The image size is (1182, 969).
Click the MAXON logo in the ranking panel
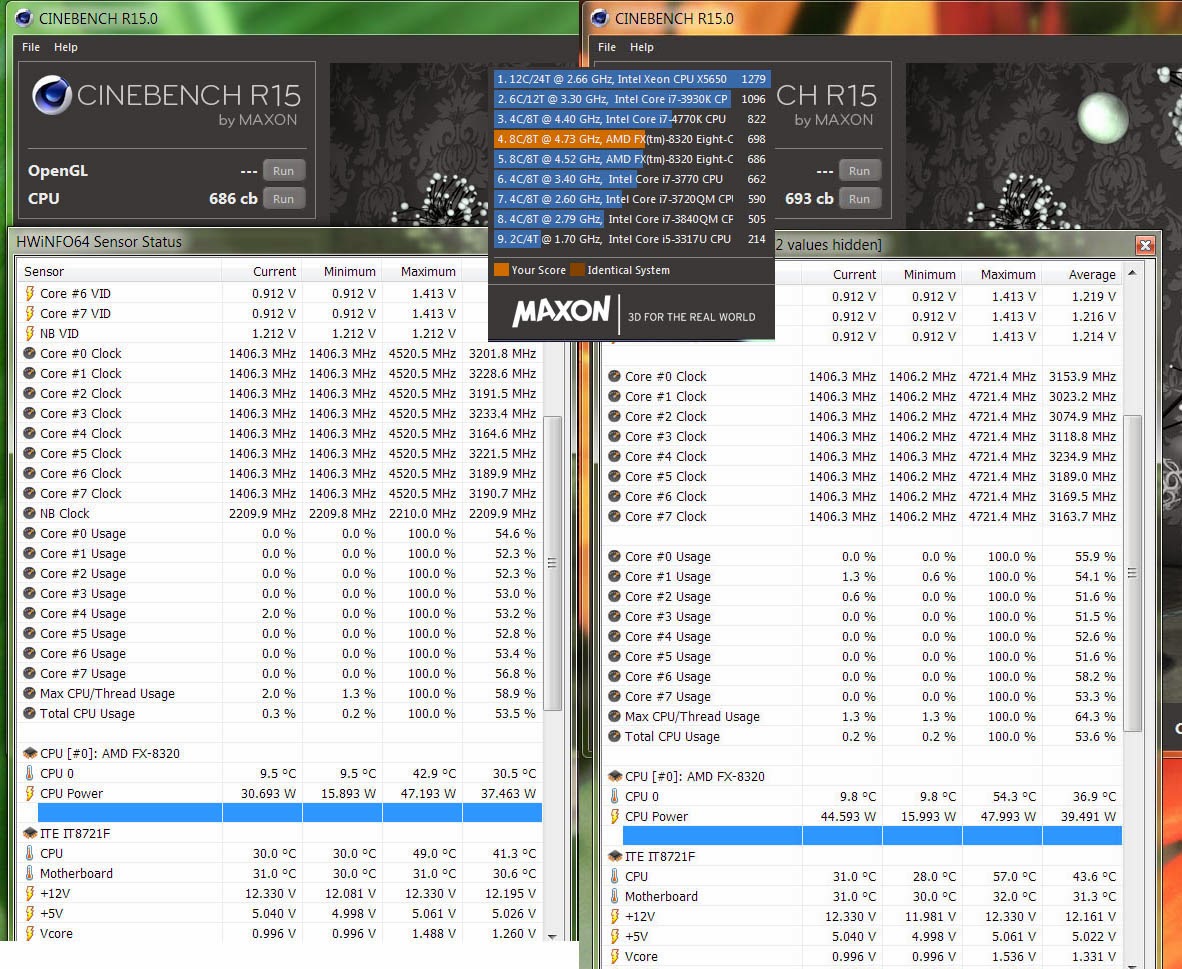click(562, 311)
